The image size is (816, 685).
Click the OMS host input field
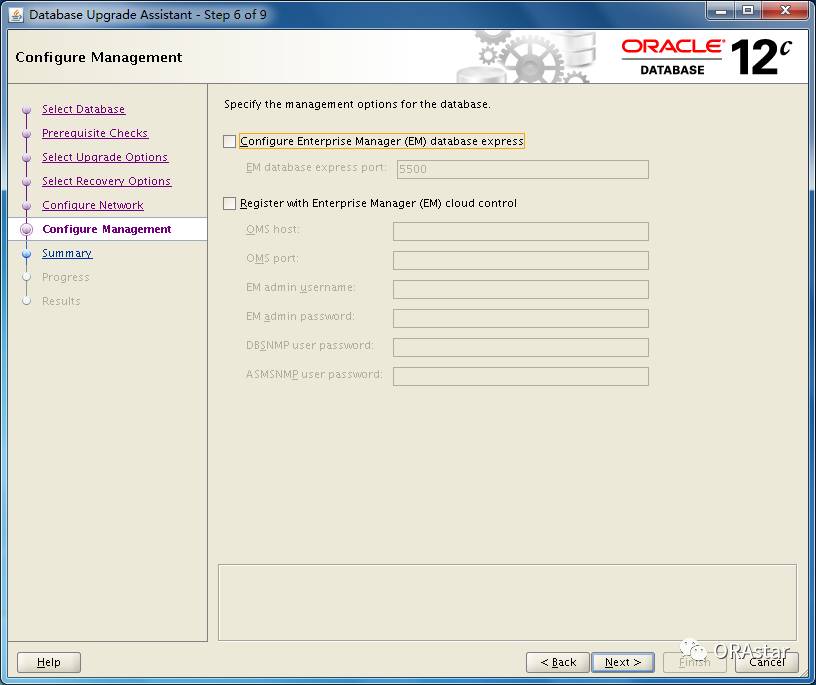pos(521,232)
